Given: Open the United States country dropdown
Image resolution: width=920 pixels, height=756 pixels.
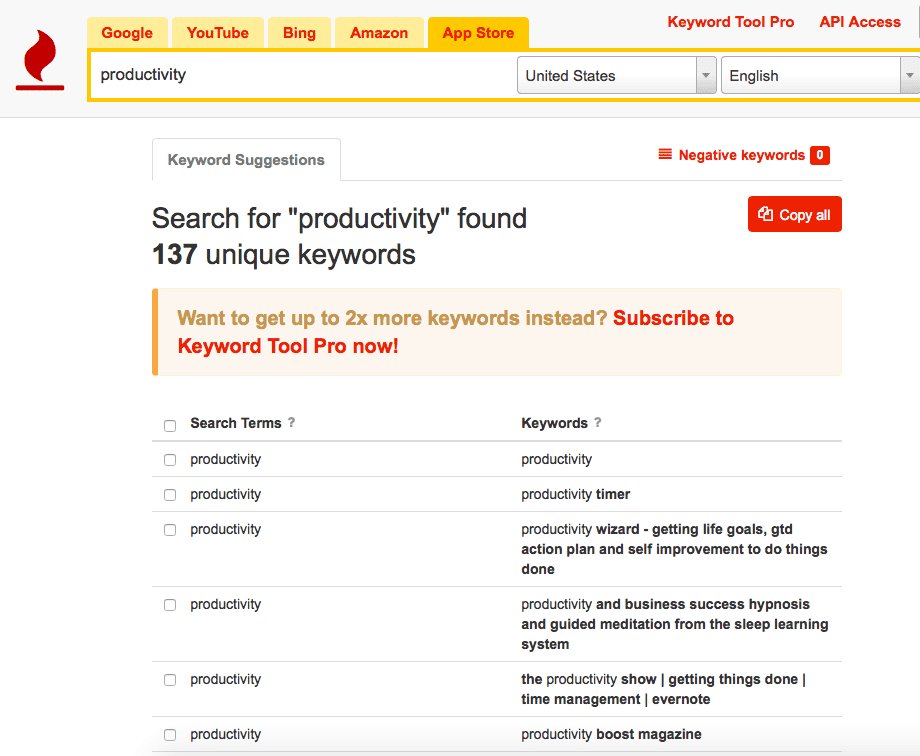Looking at the screenshot, I should click(x=616, y=76).
